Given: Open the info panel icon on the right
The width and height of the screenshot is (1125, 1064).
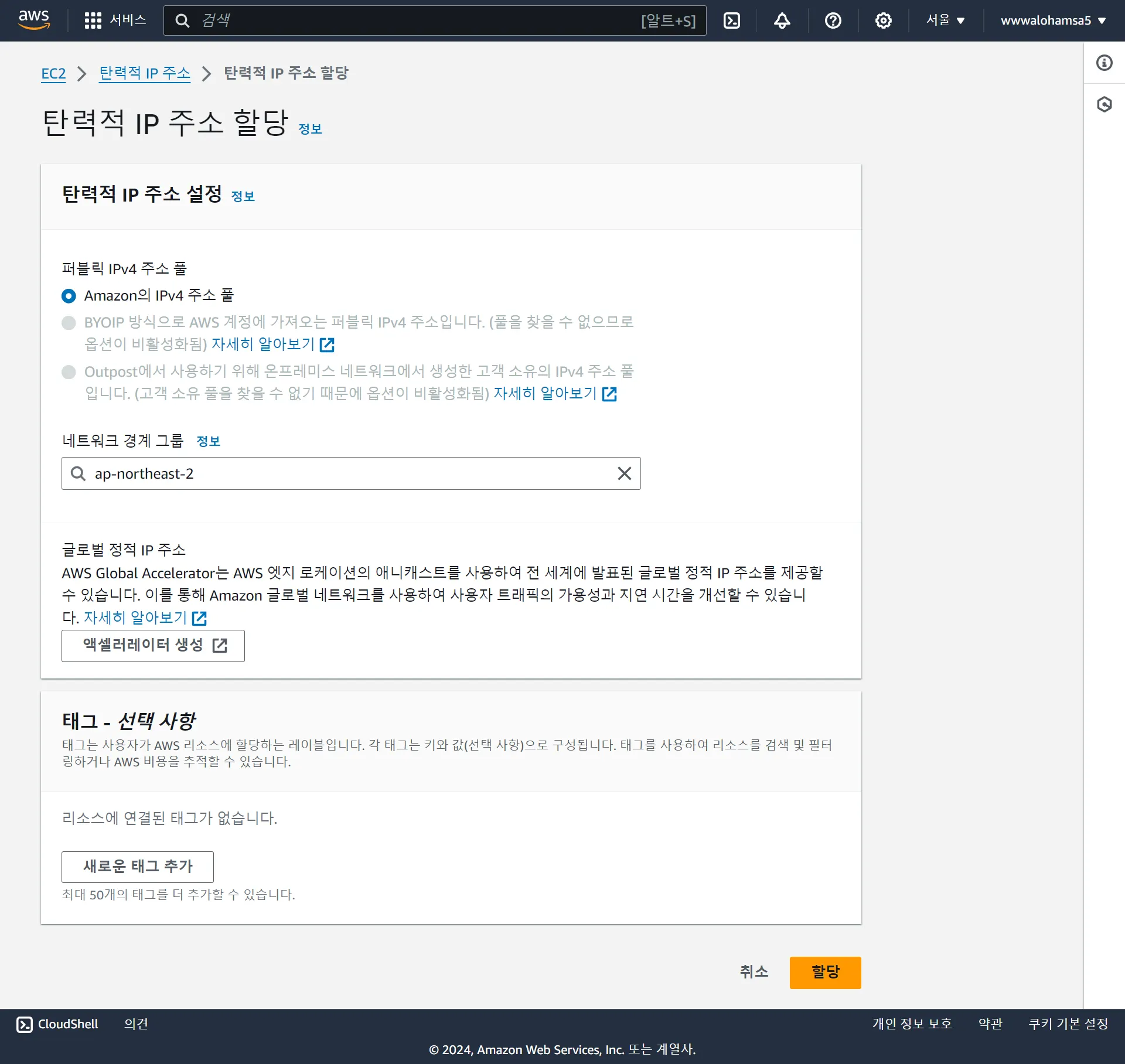Looking at the screenshot, I should [x=1104, y=63].
